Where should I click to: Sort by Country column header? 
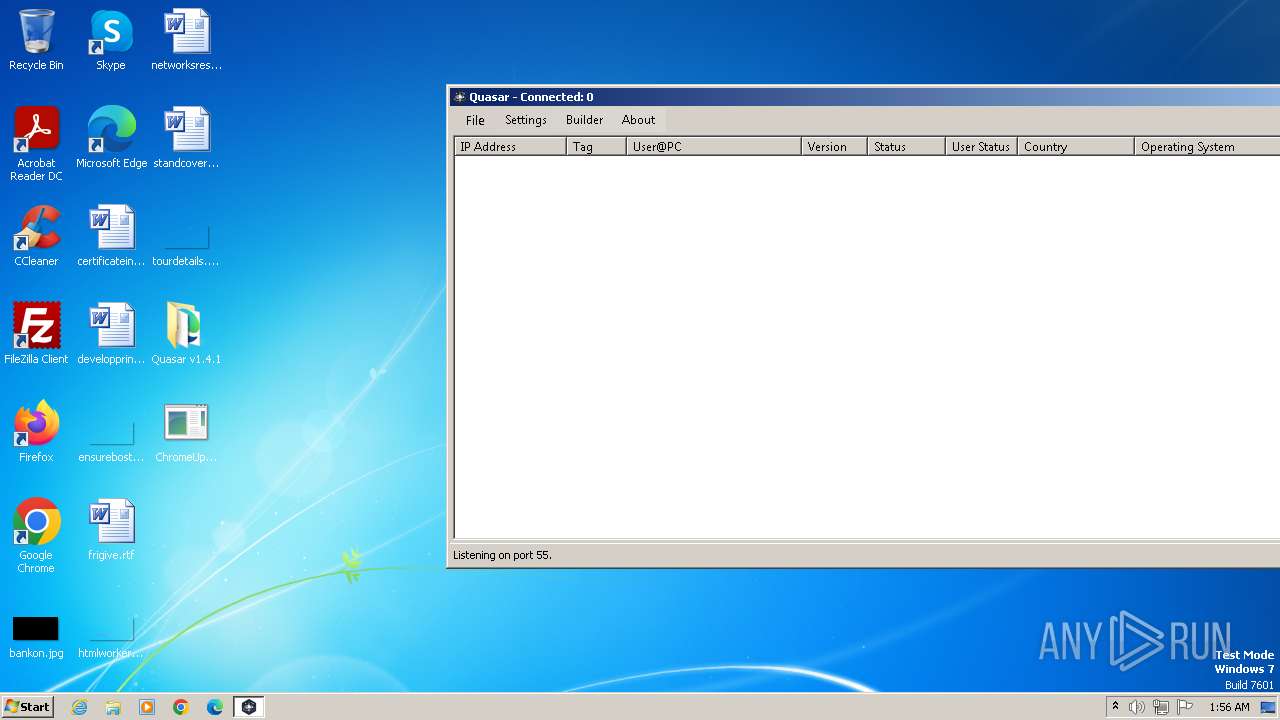click(1076, 147)
